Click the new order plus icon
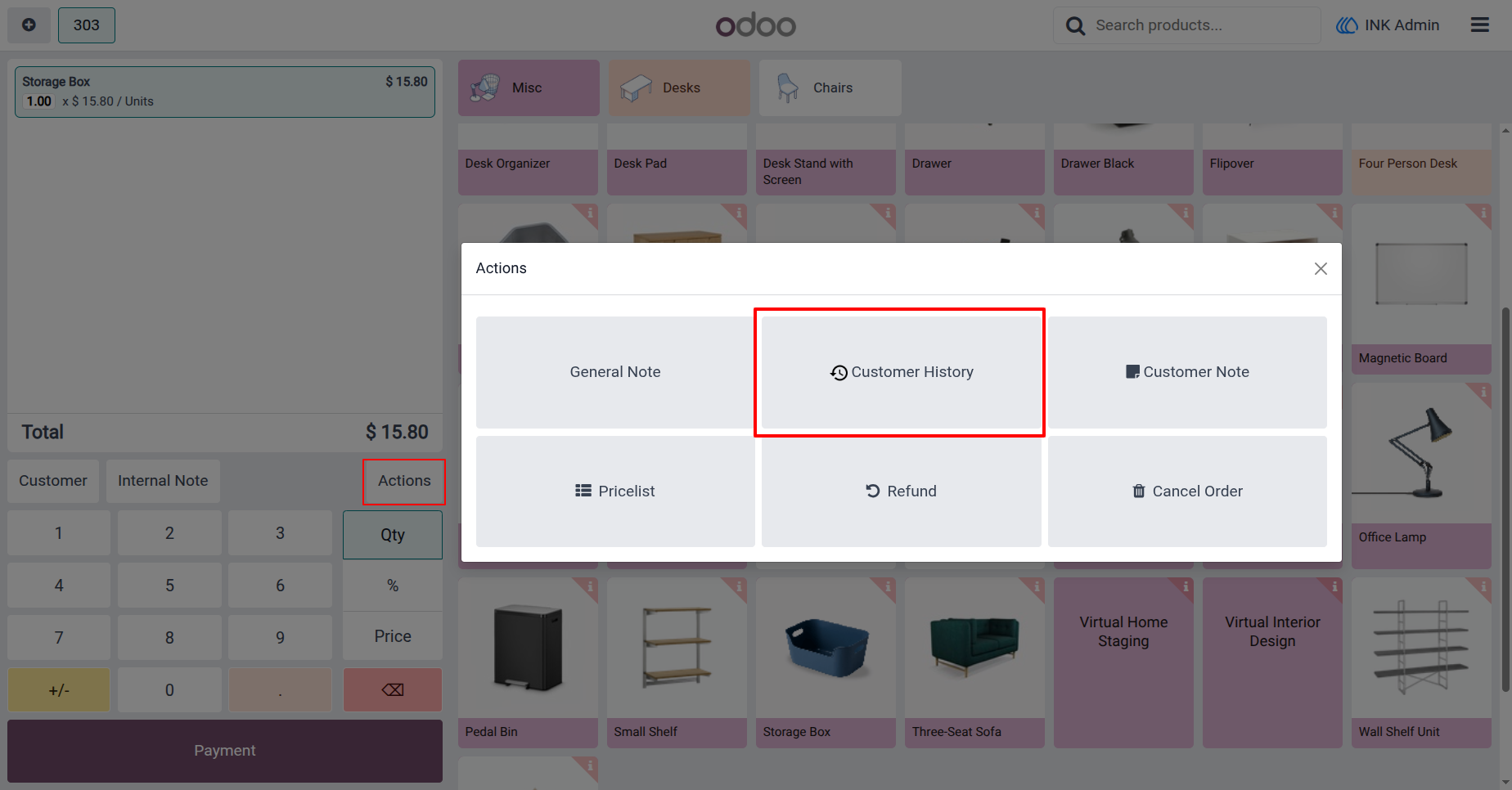The width and height of the screenshot is (1512, 790). [x=29, y=25]
